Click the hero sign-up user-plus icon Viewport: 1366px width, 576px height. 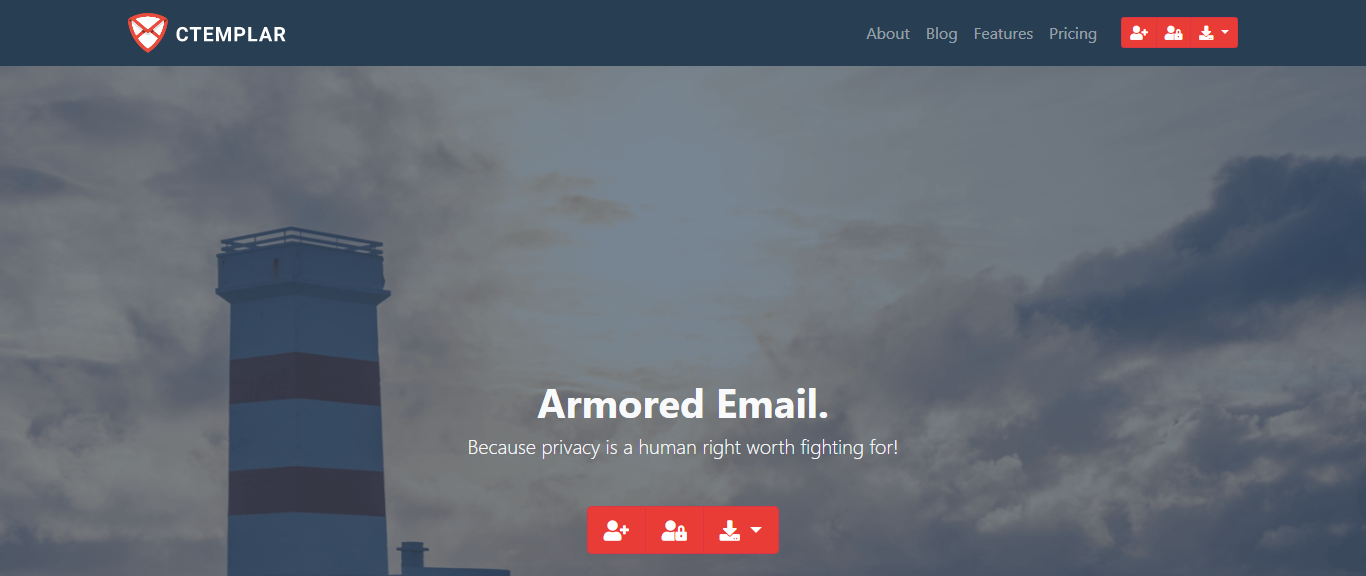point(616,530)
